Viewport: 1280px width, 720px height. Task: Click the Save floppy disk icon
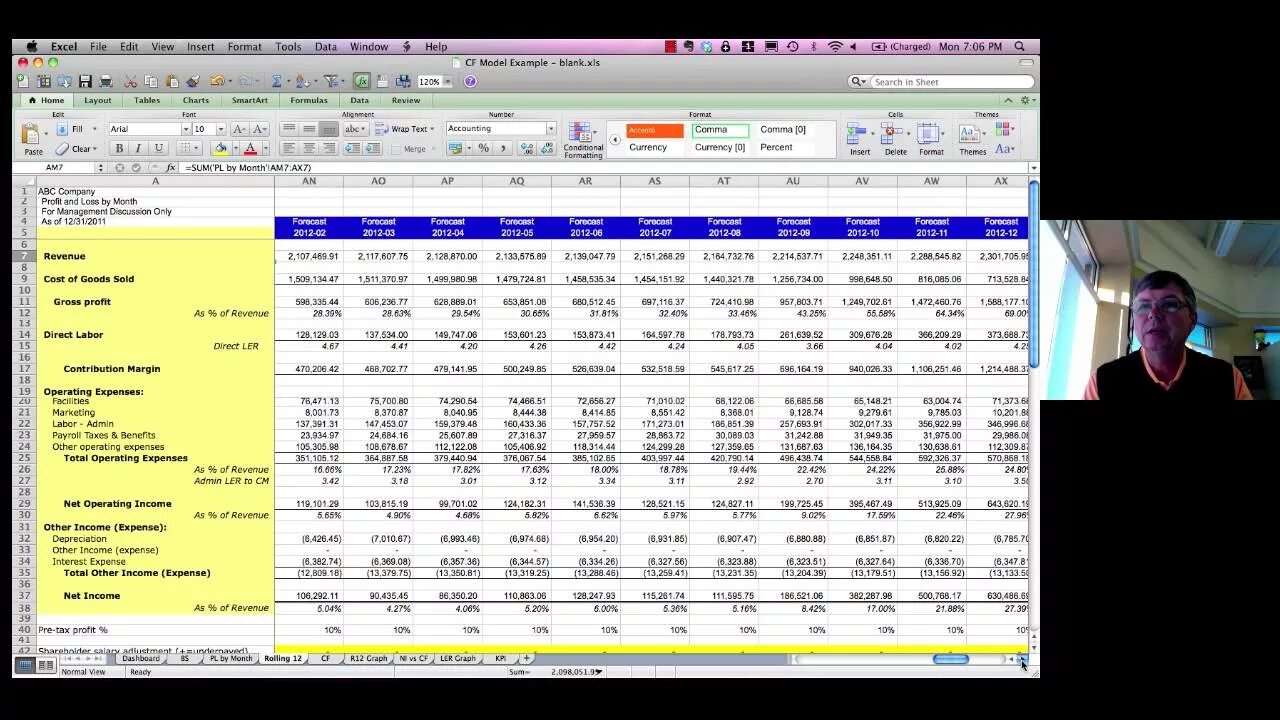85,81
